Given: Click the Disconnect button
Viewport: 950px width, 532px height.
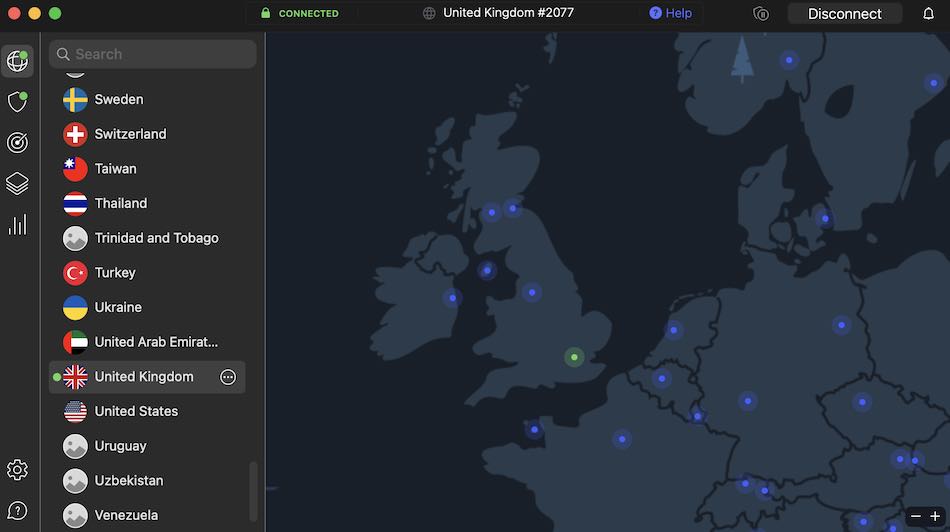Looking at the screenshot, I should pos(845,13).
